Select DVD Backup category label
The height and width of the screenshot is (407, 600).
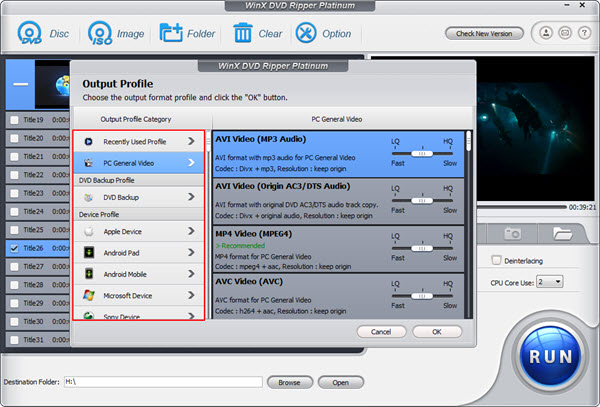[x=121, y=197]
